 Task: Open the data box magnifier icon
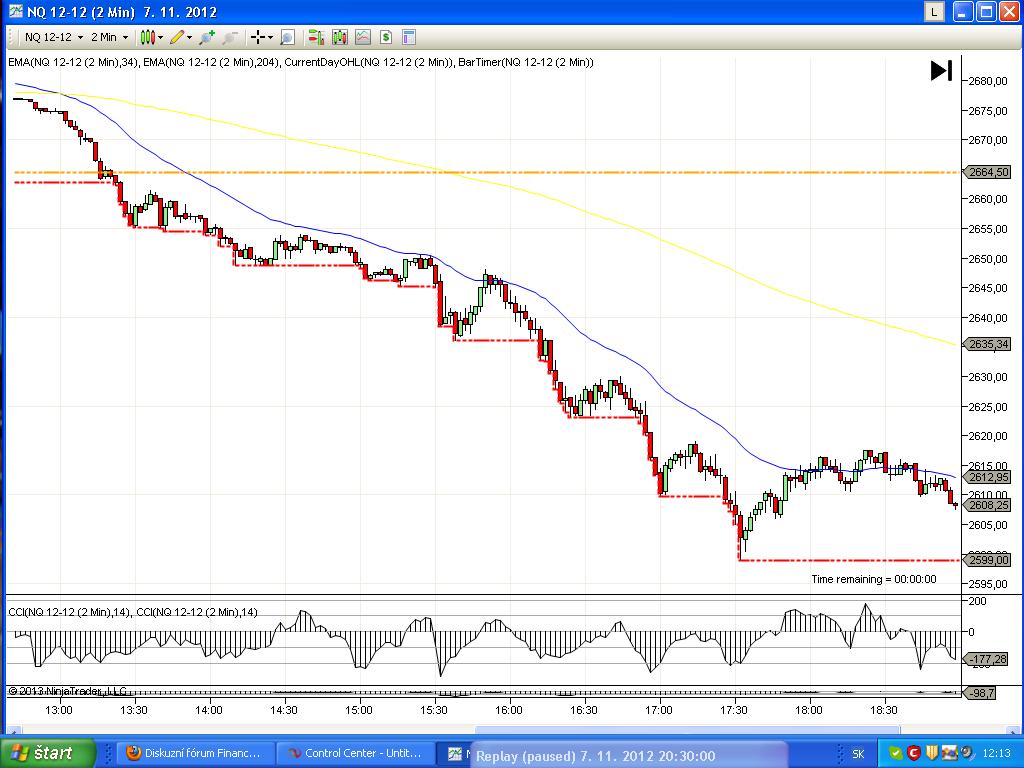287,37
